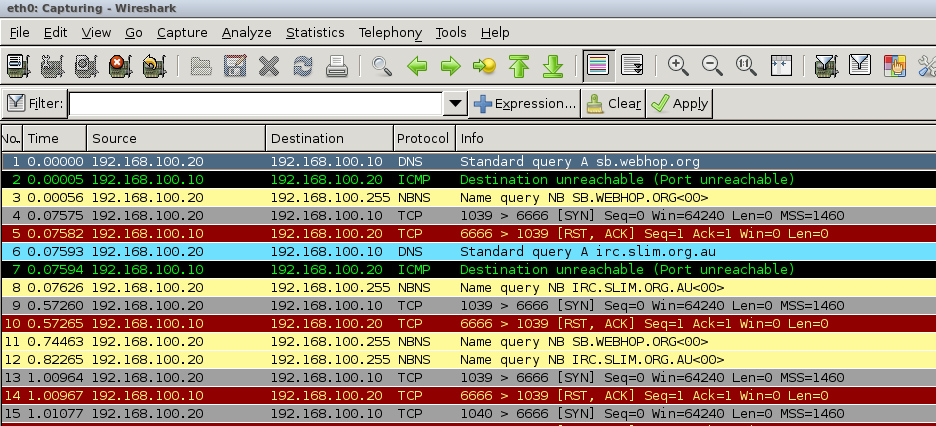
Task: Toggle packet list colorization
Action: point(598,65)
